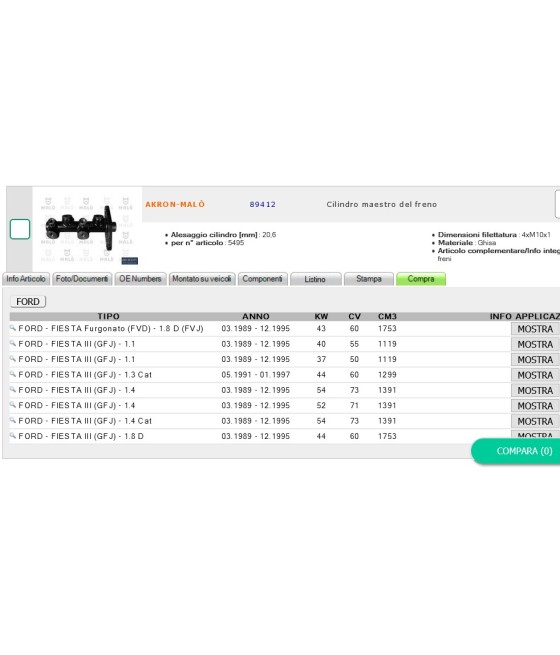Click magnifier icon on 1.4 row with 52 KW
The image size is (560, 655).
[13, 405]
